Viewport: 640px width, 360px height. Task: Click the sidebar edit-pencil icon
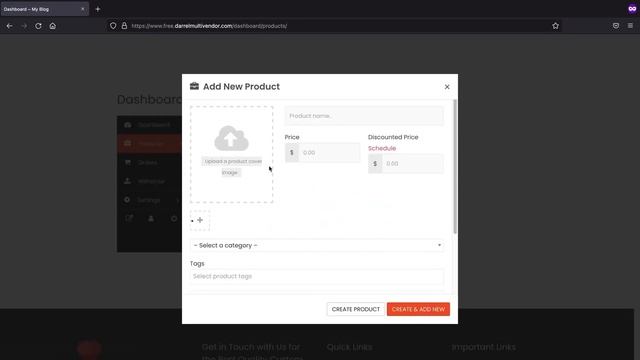coord(129,219)
